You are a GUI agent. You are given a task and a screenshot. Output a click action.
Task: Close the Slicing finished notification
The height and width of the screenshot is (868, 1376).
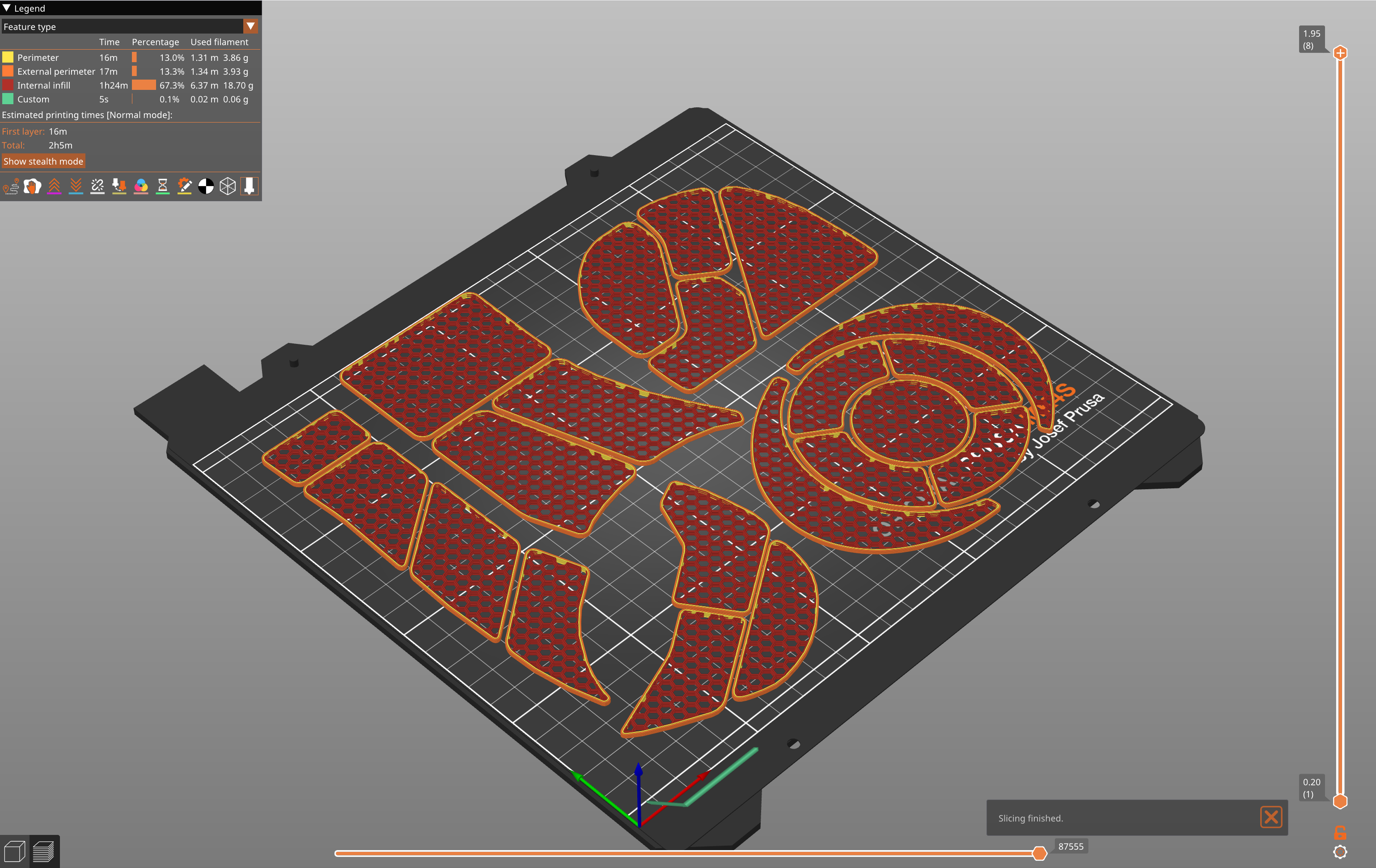click(x=1271, y=817)
